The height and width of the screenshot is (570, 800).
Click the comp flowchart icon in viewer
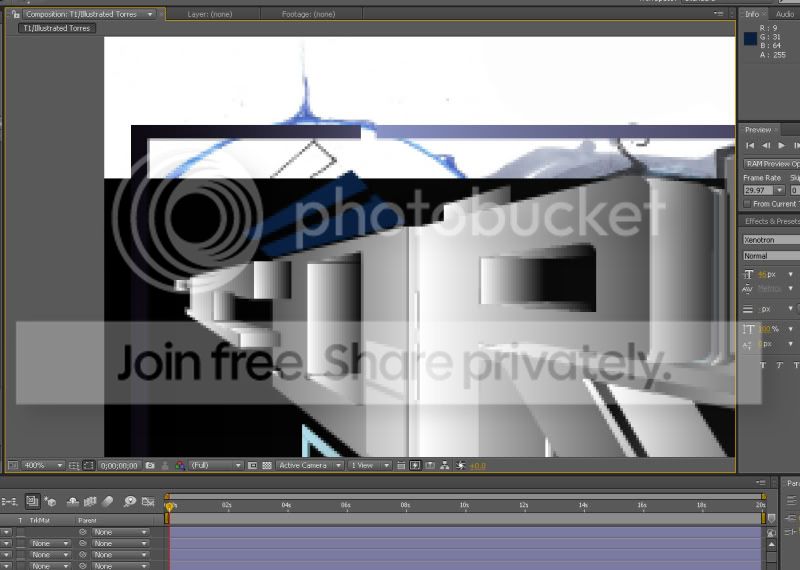pyautogui.click(x=445, y=465)
